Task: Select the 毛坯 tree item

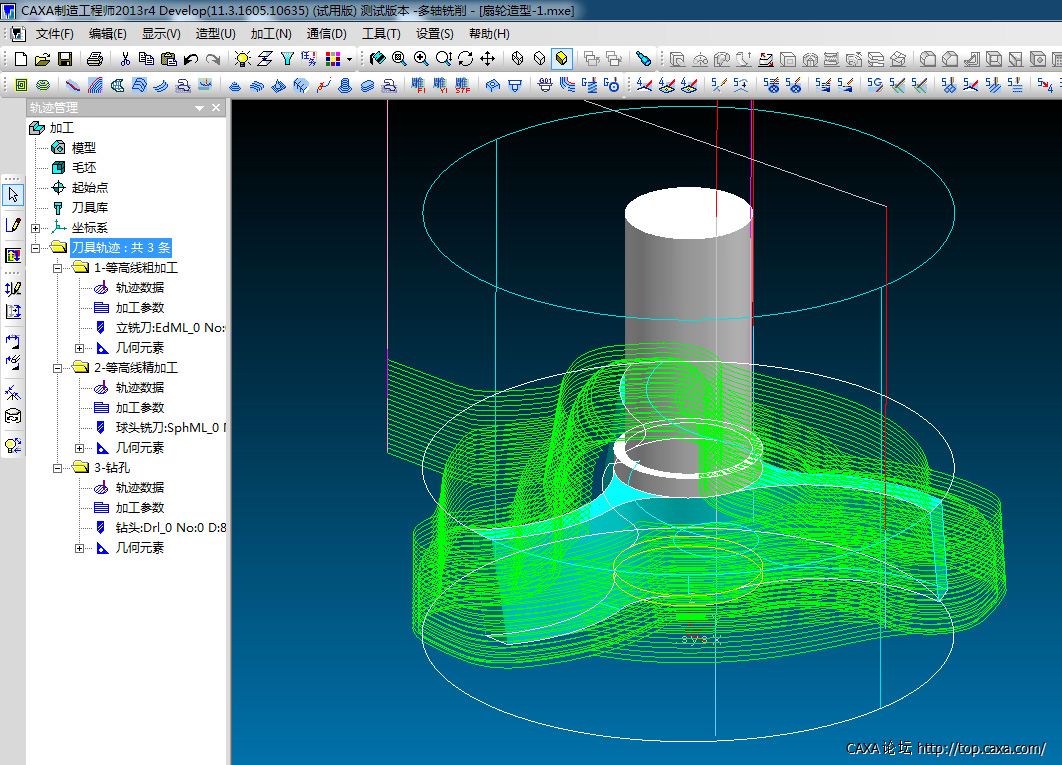Action: (x=83, y=167)
